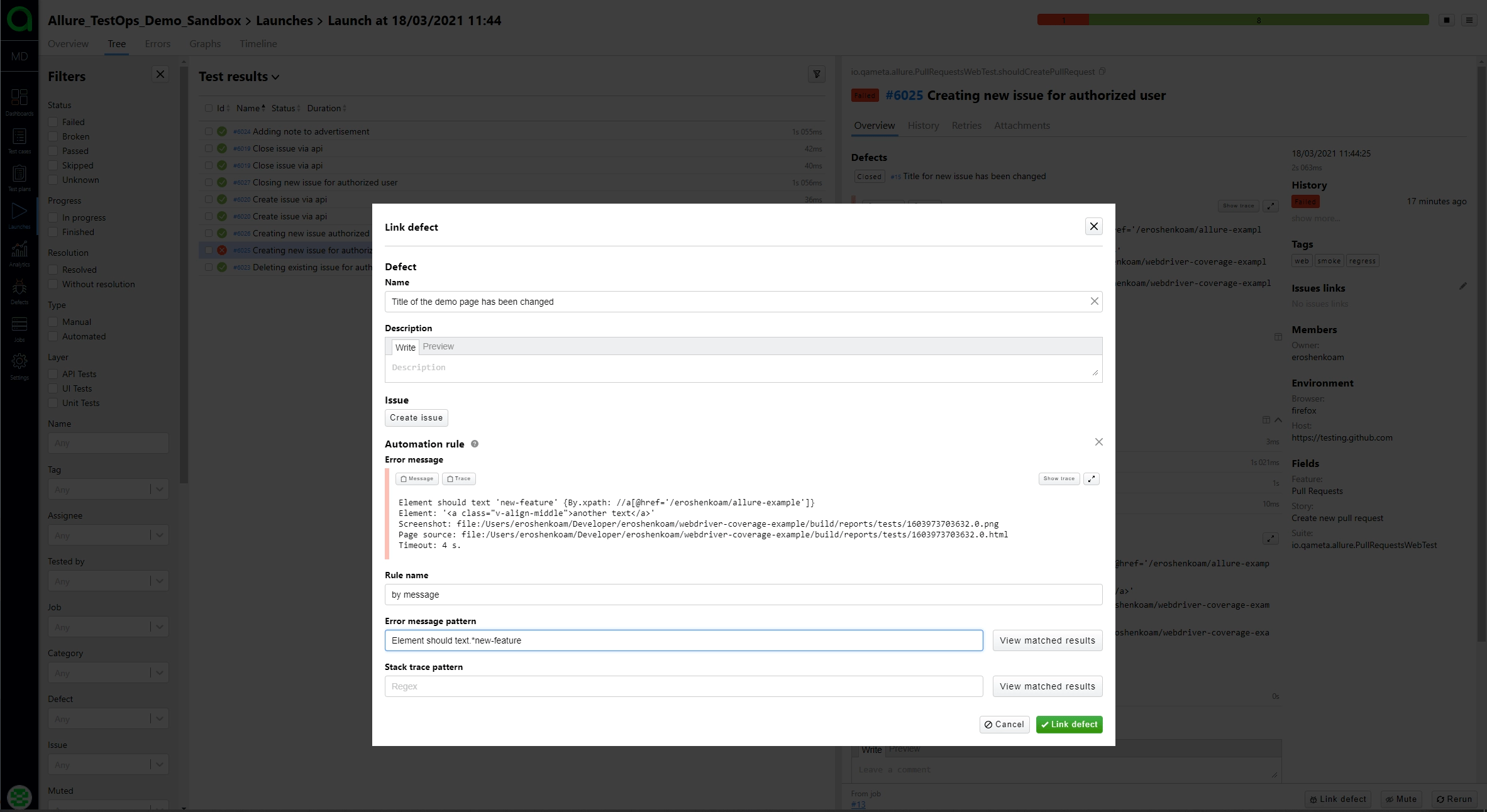Open the Assignee filter dropdown

159,535
